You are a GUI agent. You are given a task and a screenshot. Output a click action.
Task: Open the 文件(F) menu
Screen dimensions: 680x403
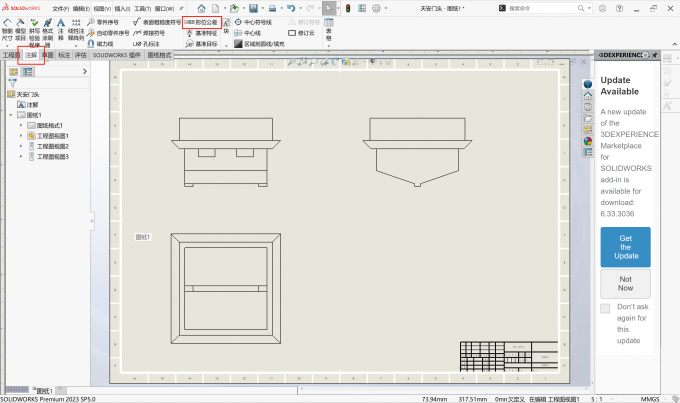tap(61, 9)
